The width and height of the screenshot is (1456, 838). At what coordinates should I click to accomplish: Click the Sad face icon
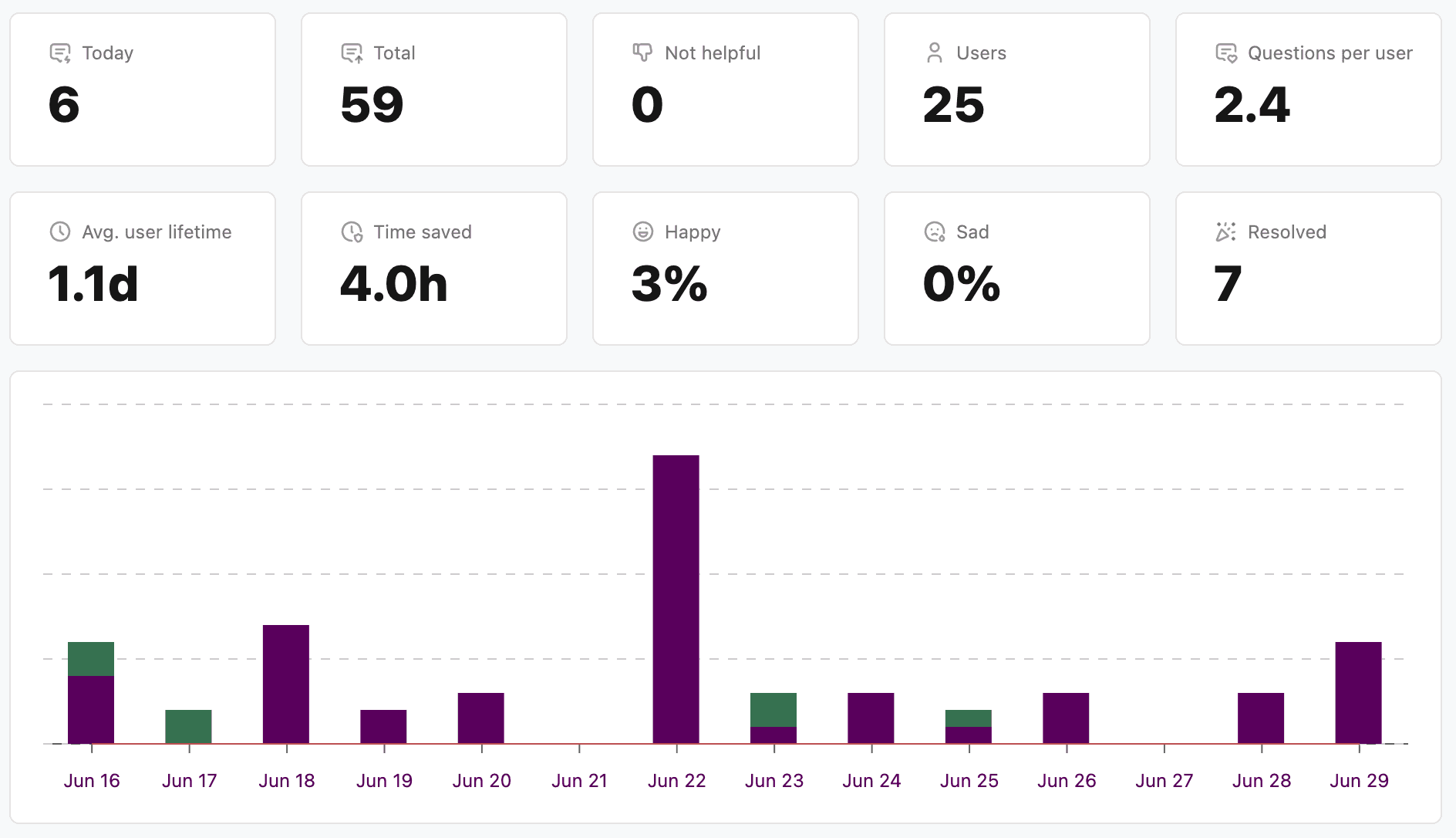[x=935, y=231]
